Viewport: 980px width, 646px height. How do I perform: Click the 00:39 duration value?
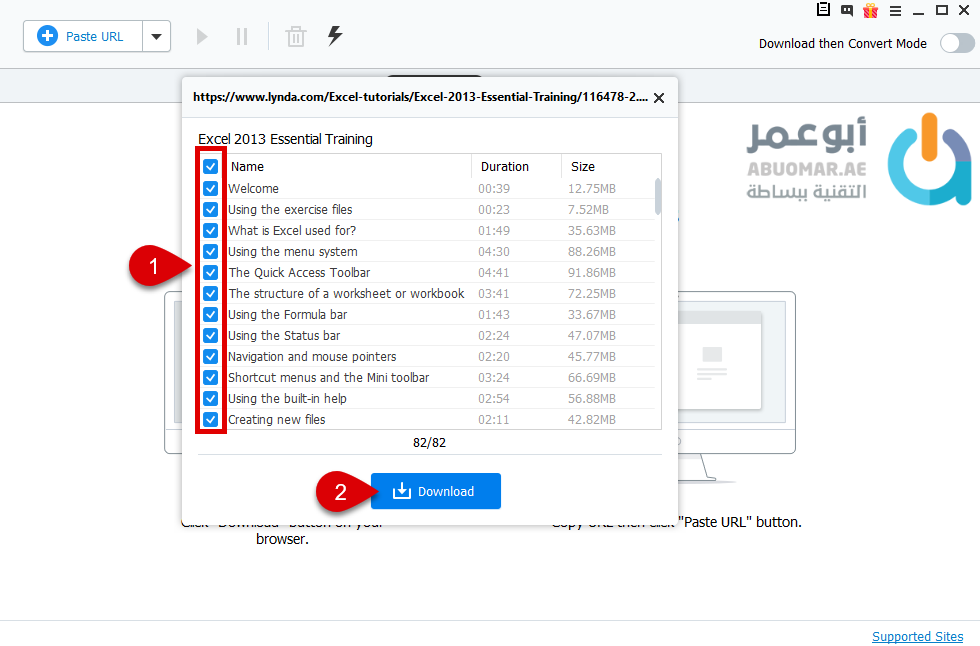494,188
